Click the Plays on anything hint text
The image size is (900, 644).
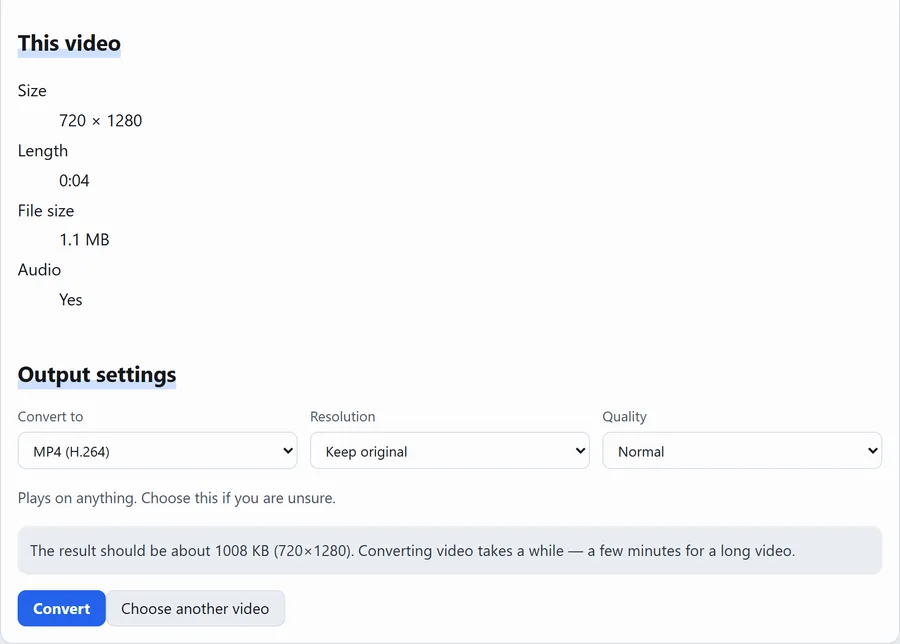pos(177,498)
